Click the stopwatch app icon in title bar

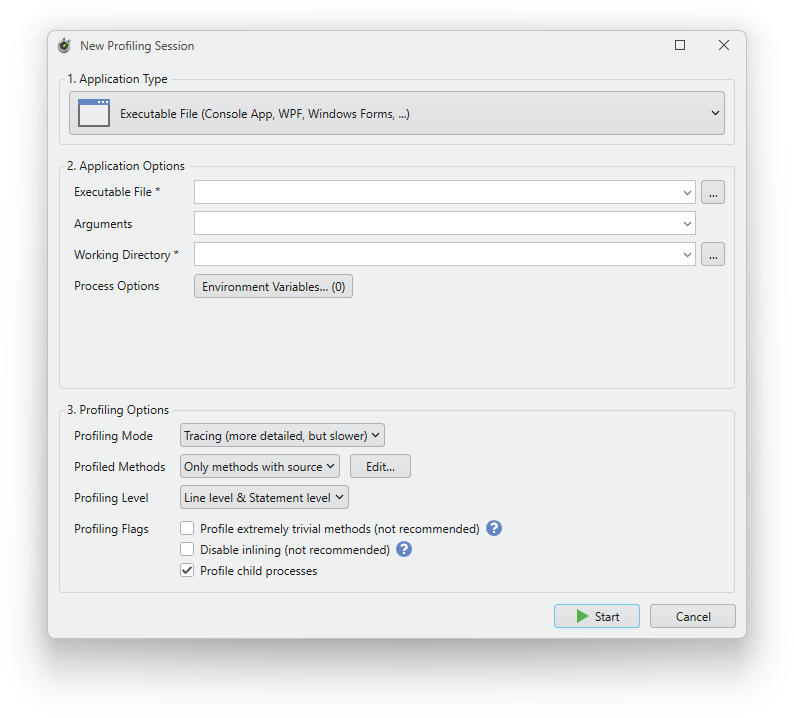pos(65,46)
